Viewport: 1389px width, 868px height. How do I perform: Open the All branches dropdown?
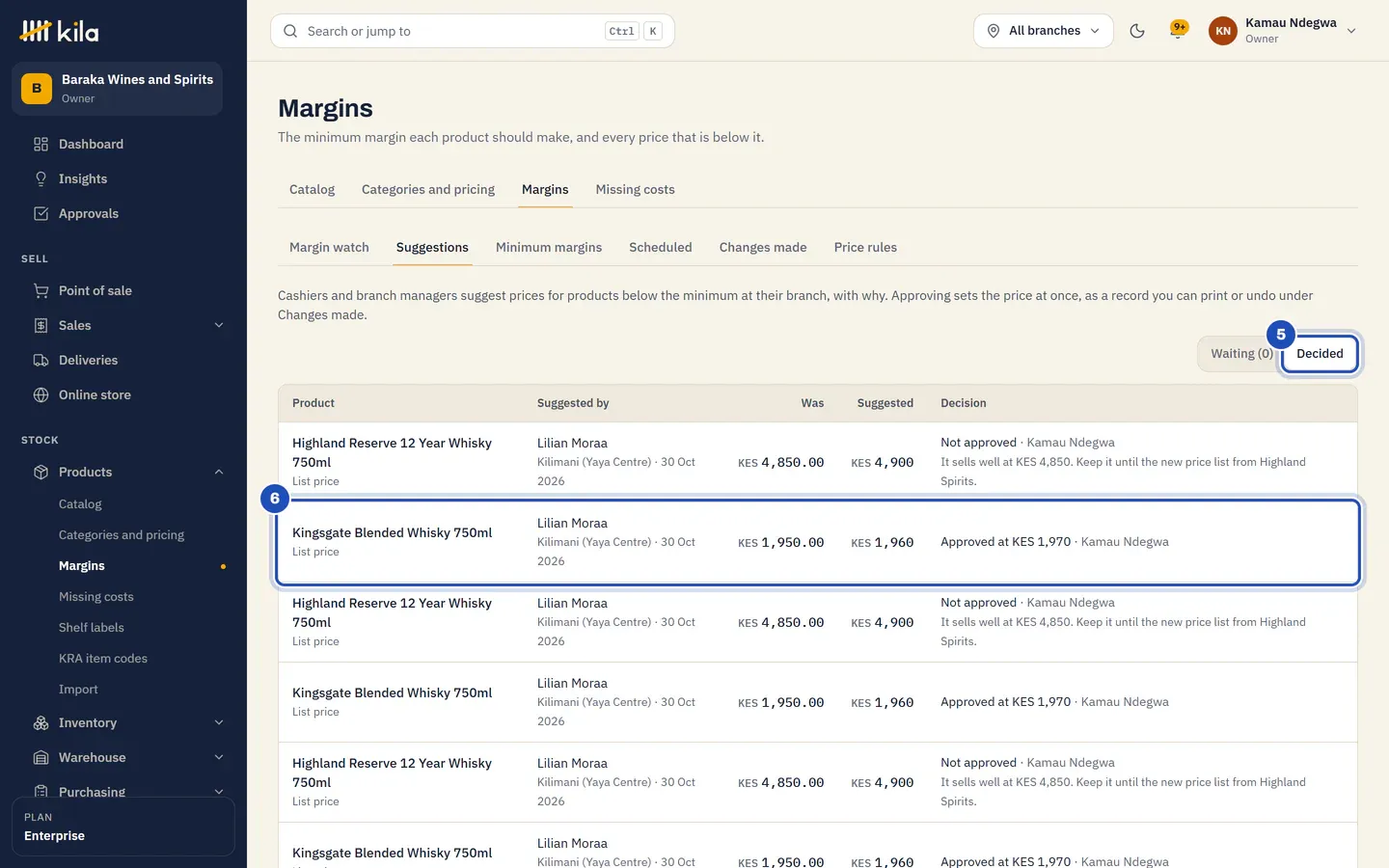click(x=1044, y=31)
